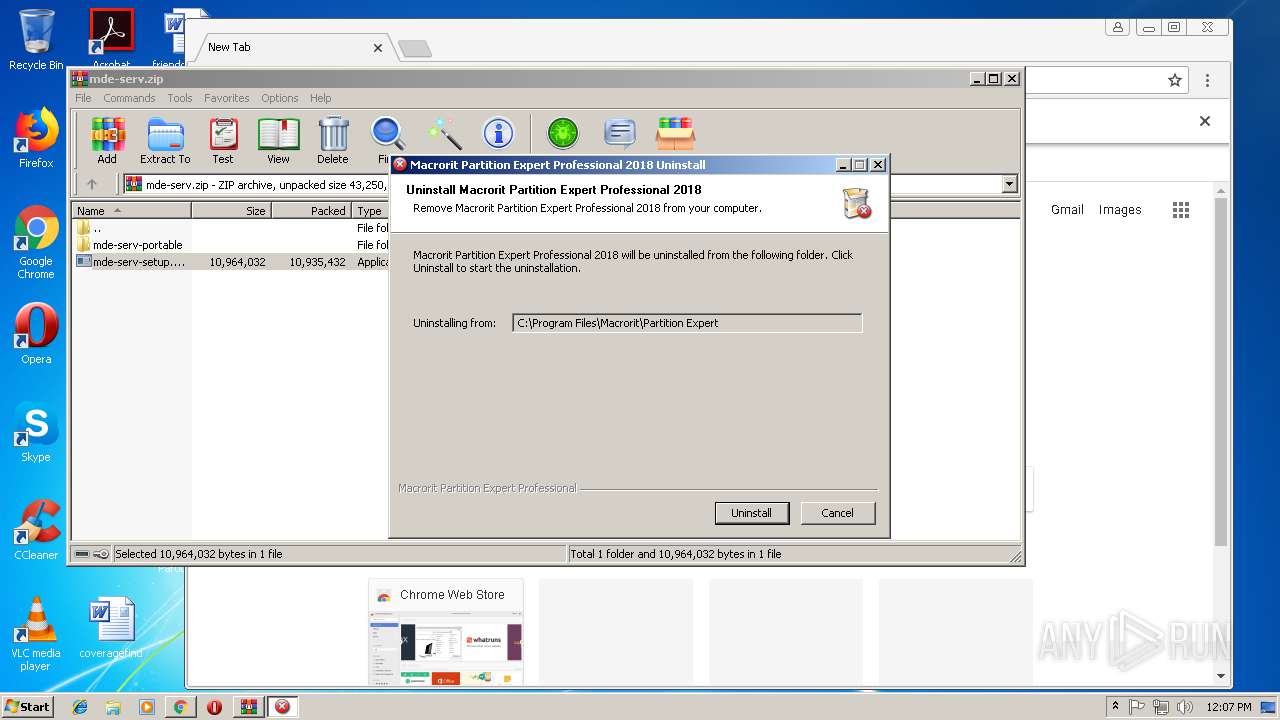Open the WinRAR Tools menu
Image resolution: width=1280 pixels, height=720 pixels.
coord(180,98)
